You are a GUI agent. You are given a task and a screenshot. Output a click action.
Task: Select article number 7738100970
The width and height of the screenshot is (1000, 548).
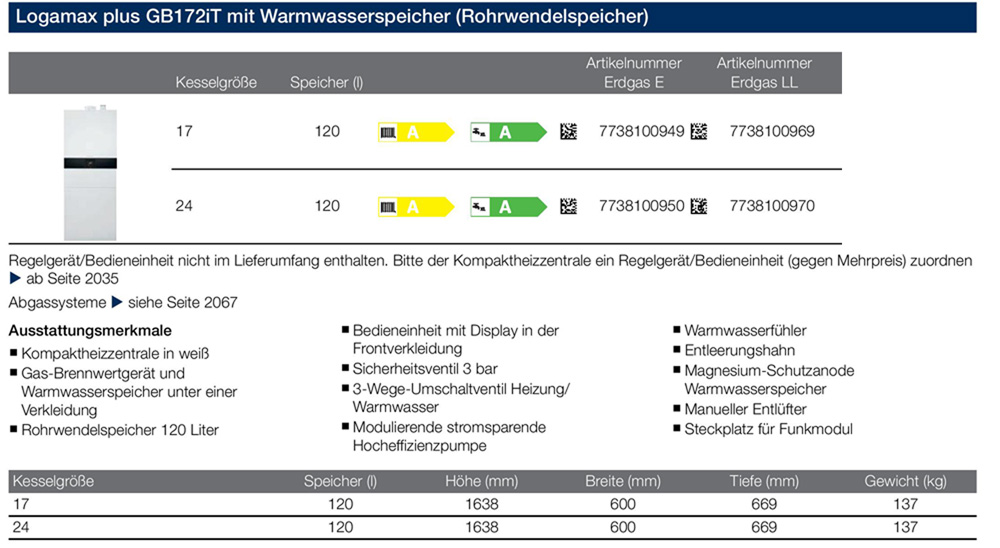coord(772,206)
